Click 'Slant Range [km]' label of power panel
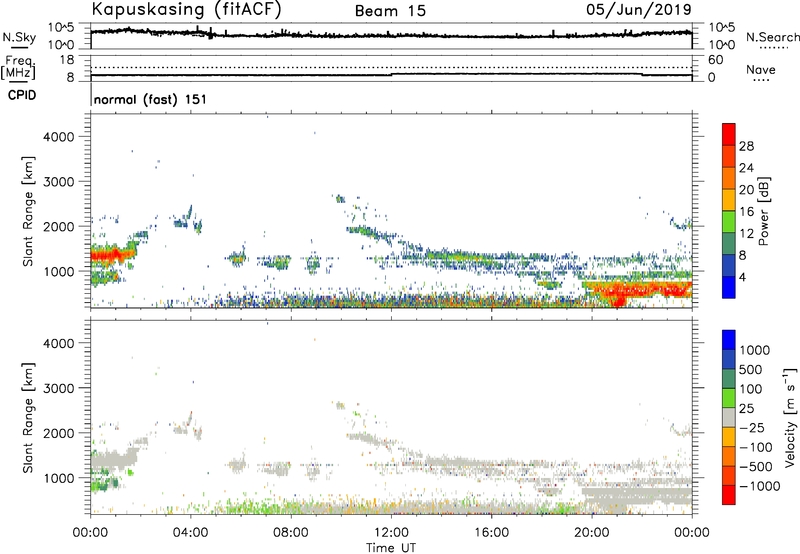 click(x=28, y=211)
